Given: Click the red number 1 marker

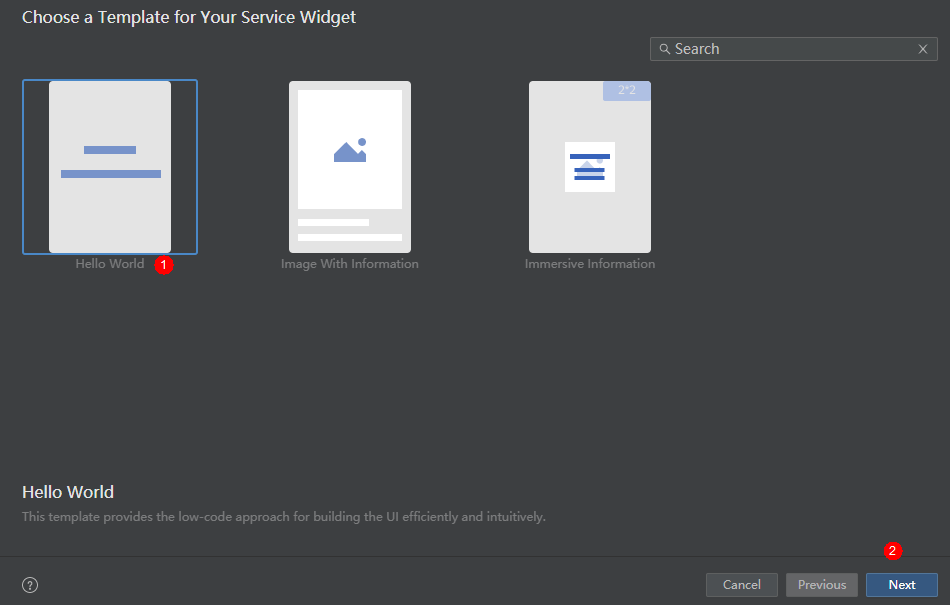Looking at the screenshot, I should 165,265.
